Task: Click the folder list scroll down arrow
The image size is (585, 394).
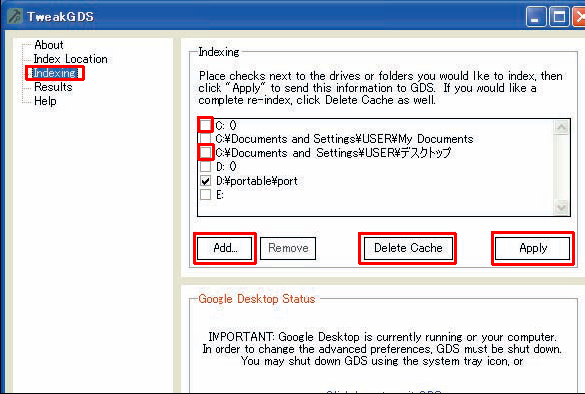Action: coord(561,207)
